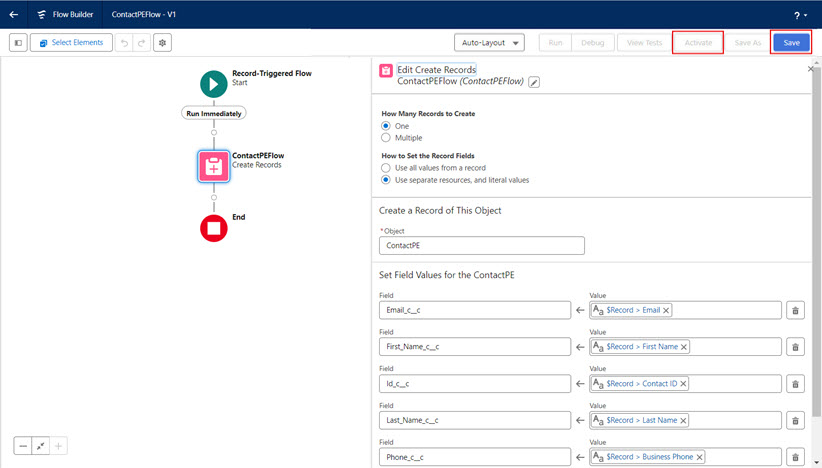
Task: Click the ContactPEFlow - V1 title
Action: [x=144, y=15]
